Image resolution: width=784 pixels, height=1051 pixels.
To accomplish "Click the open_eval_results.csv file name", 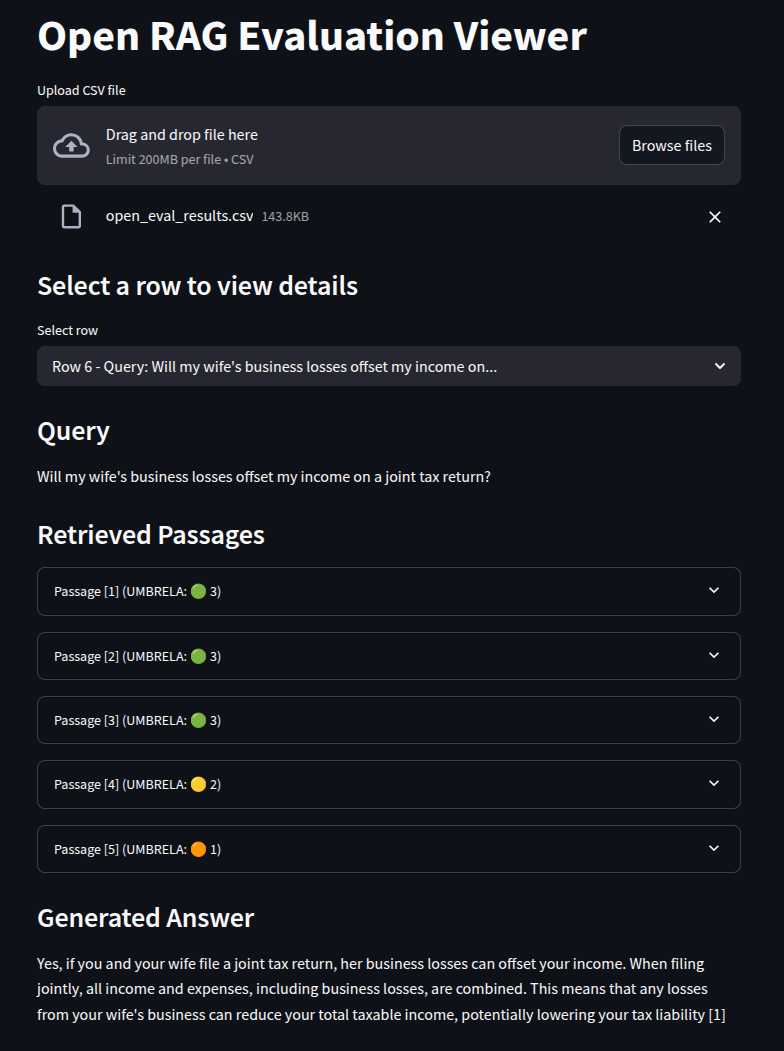I will (x=180, y=217).
